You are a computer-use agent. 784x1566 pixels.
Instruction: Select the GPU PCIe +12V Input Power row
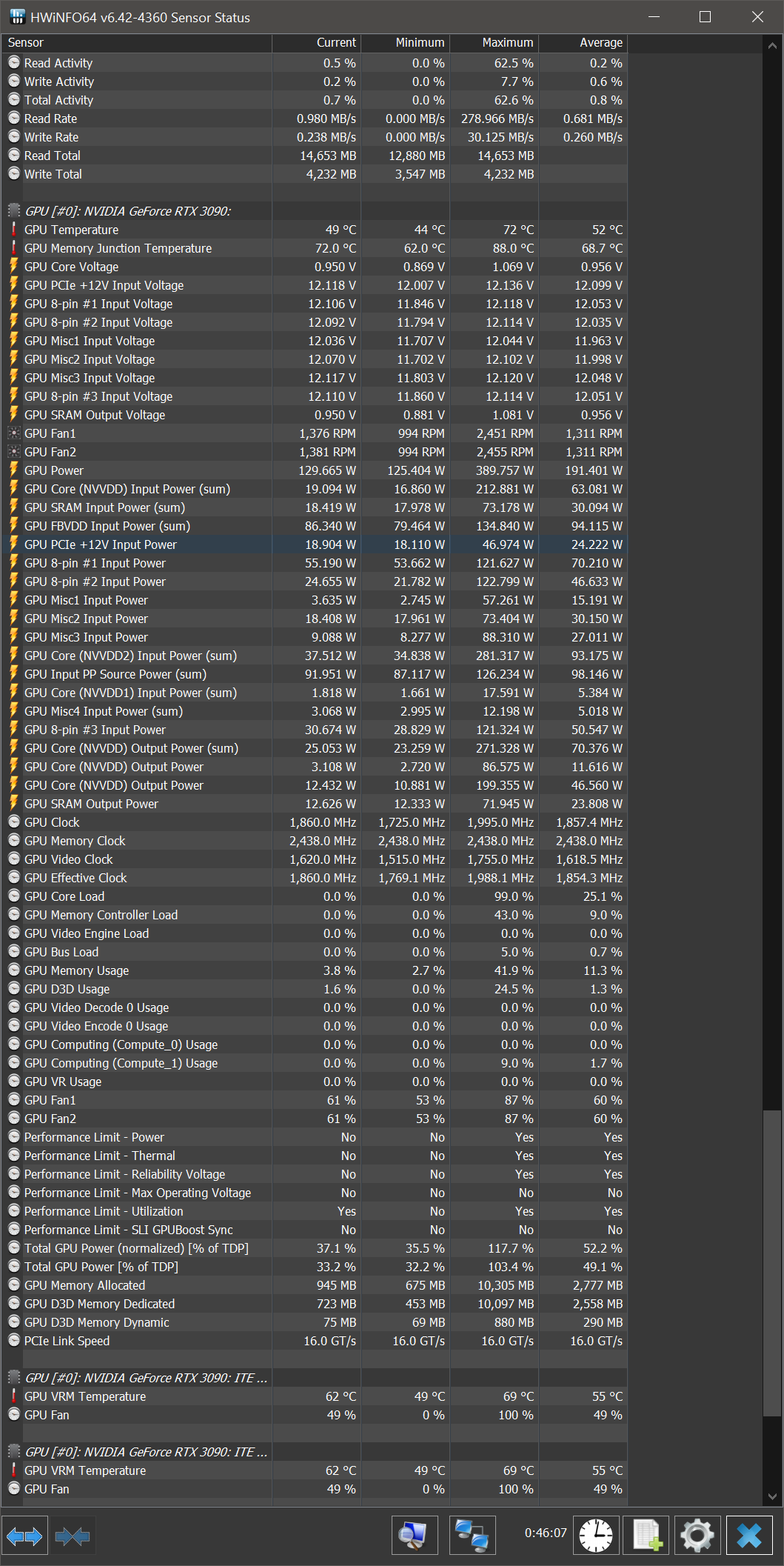[315, 544]
